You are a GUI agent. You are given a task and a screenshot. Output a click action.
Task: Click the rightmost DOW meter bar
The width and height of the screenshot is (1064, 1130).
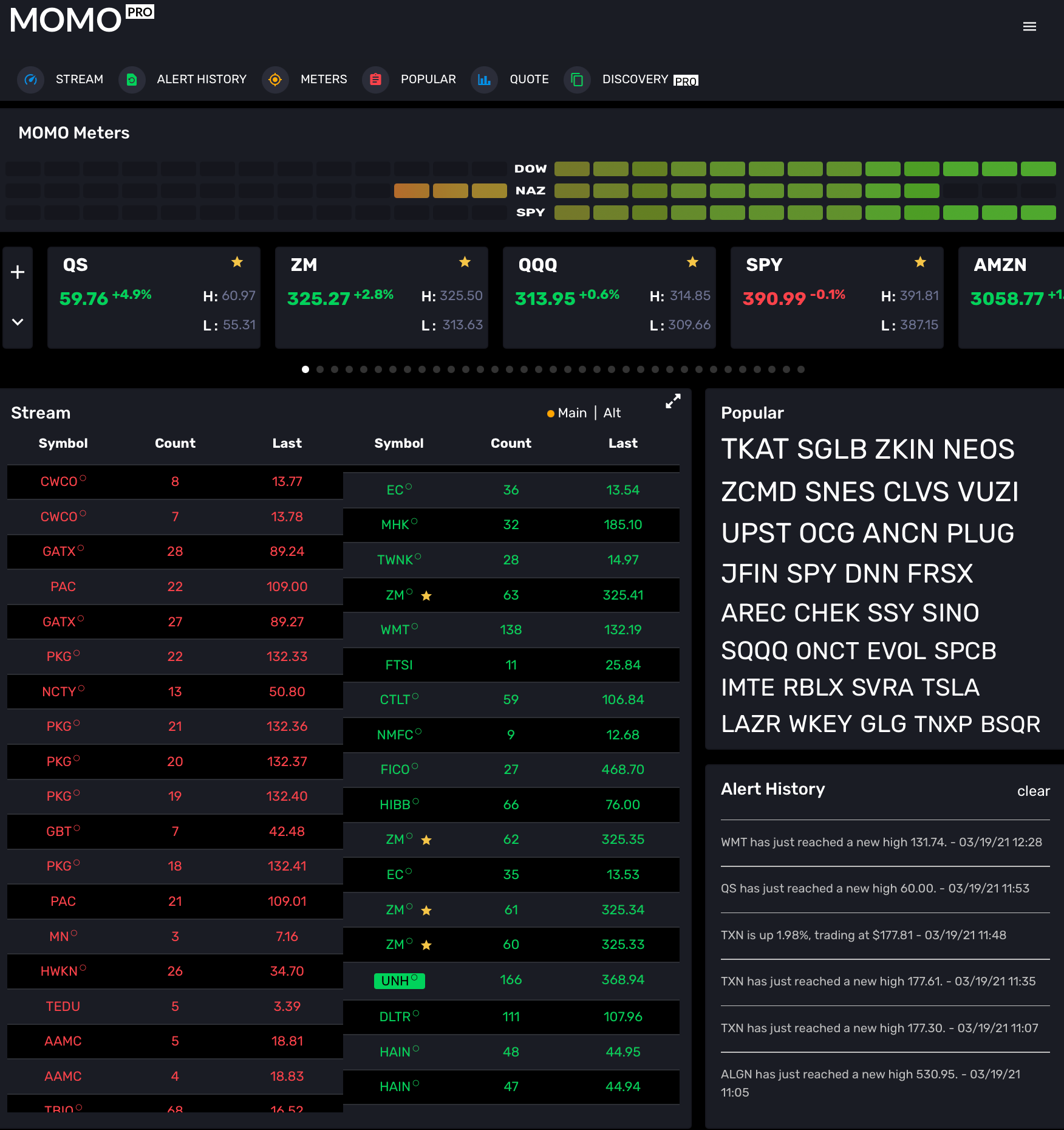(1038, 169)
